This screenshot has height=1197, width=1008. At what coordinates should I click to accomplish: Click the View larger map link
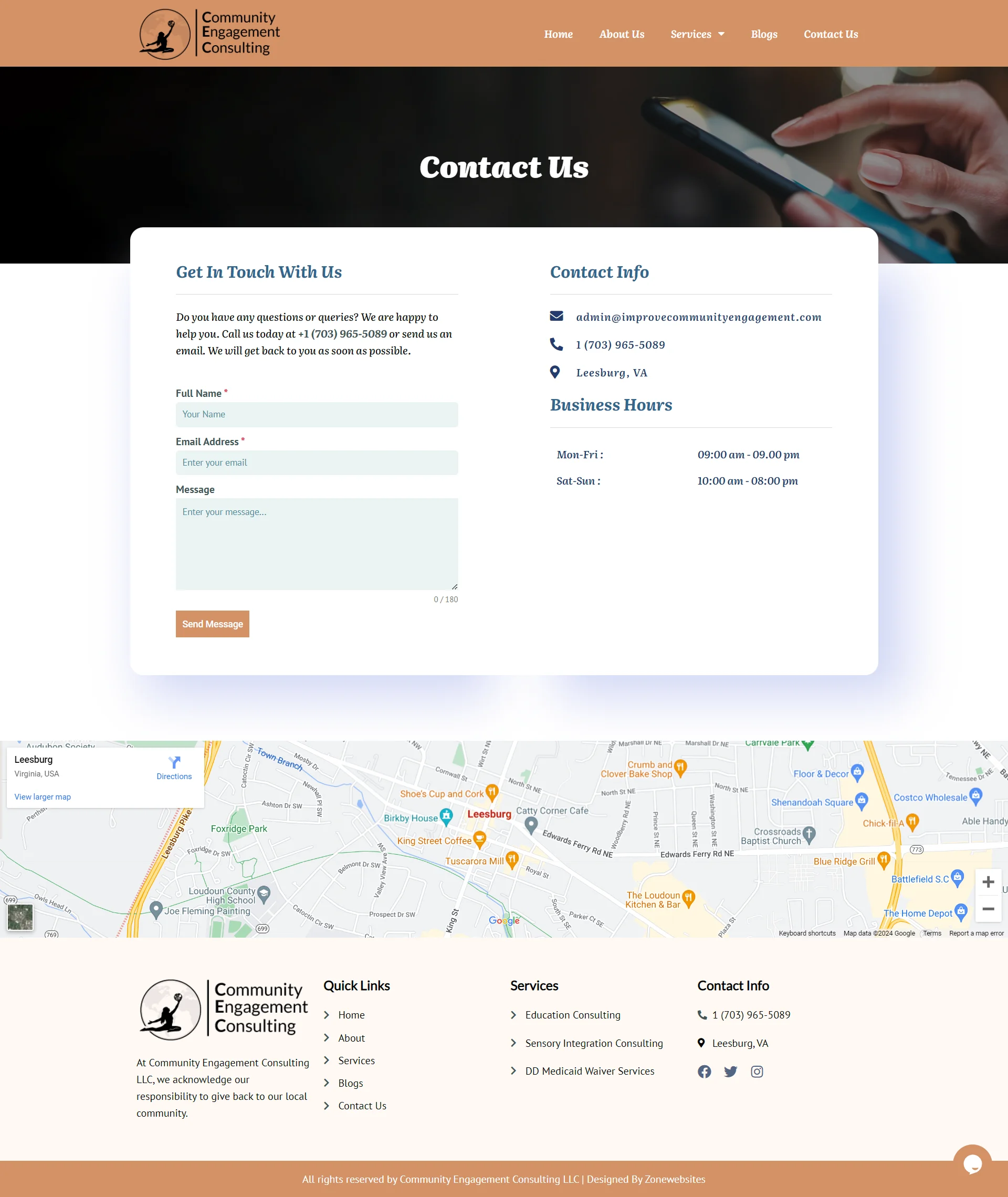[x=42, y=797]
